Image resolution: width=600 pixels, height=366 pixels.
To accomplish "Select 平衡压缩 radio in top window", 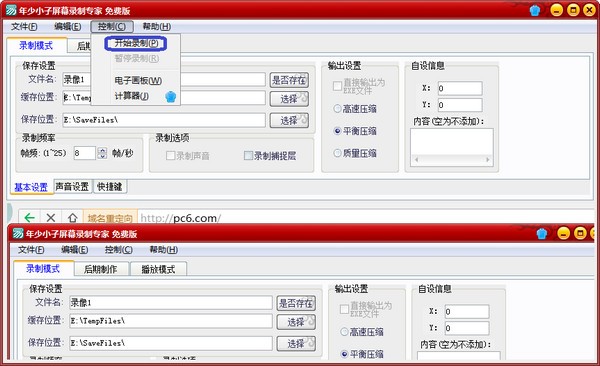I will [337, 131].
